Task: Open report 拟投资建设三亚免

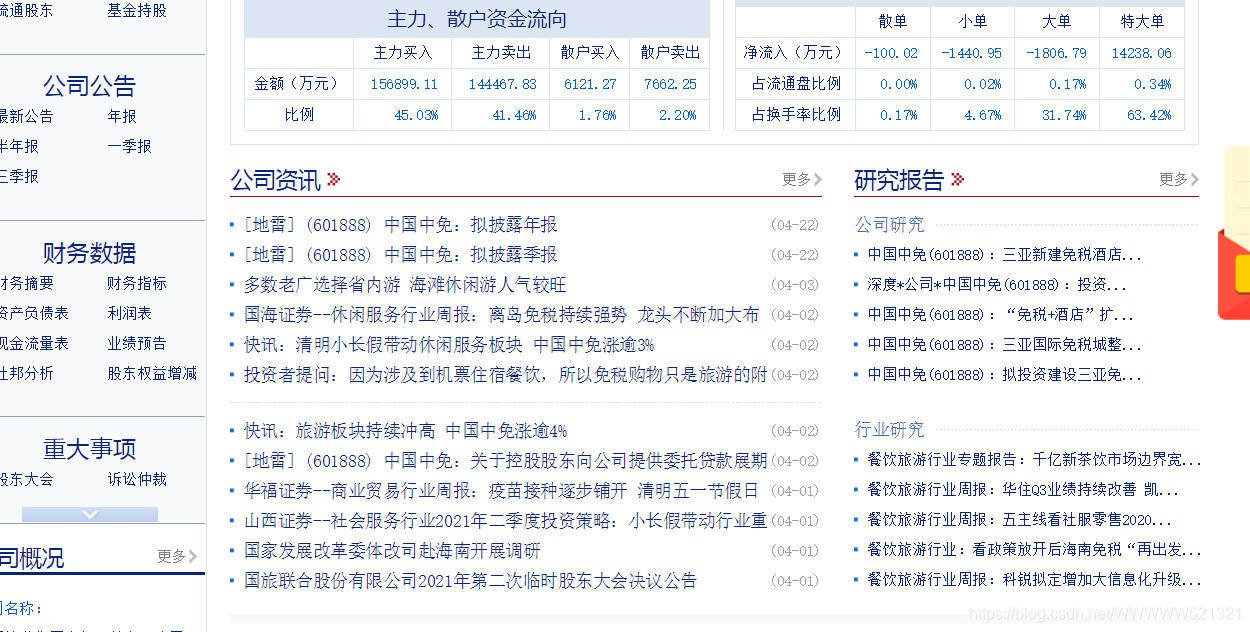Action: [x=1004, y=375]
